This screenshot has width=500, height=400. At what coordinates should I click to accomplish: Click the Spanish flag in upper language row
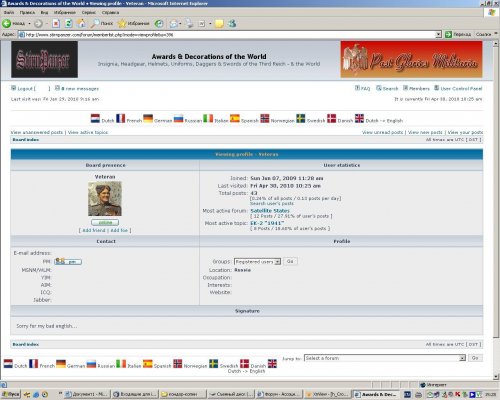(x=235, y=118)
